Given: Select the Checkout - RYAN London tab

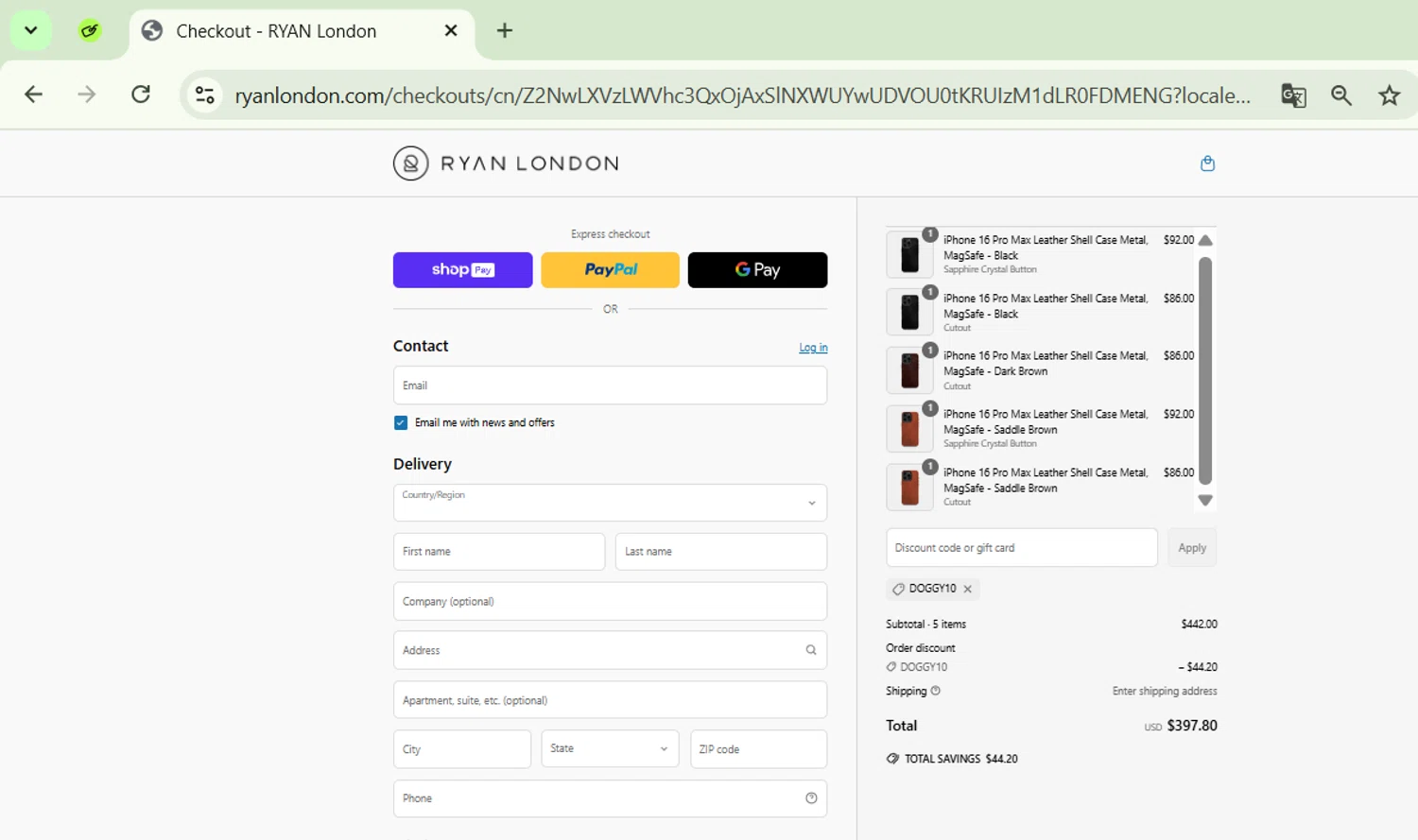Looking at the screenshot, I should 301,31.
